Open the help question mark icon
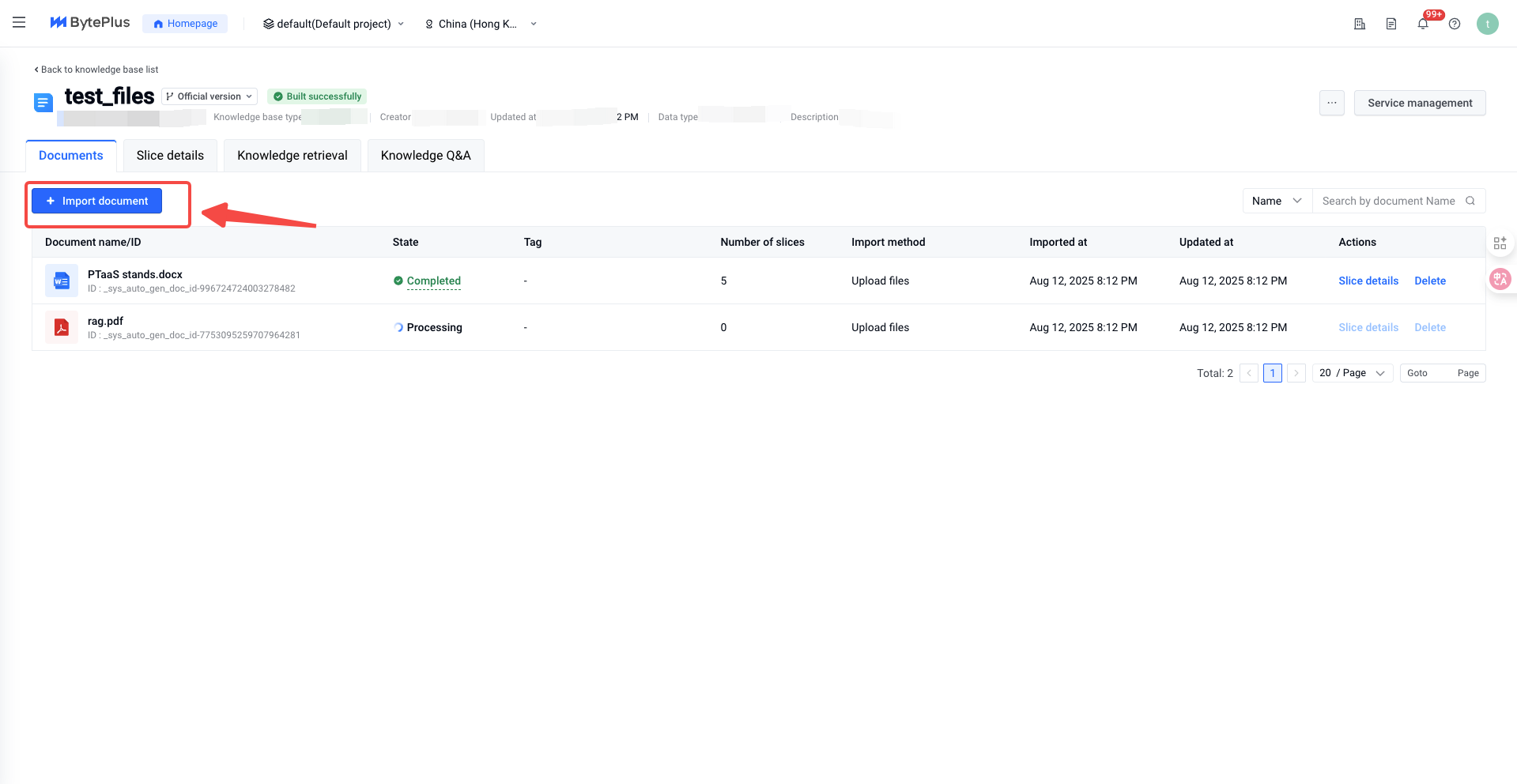The height and width of the screenshot is (784, 1517). point(1455,24)
